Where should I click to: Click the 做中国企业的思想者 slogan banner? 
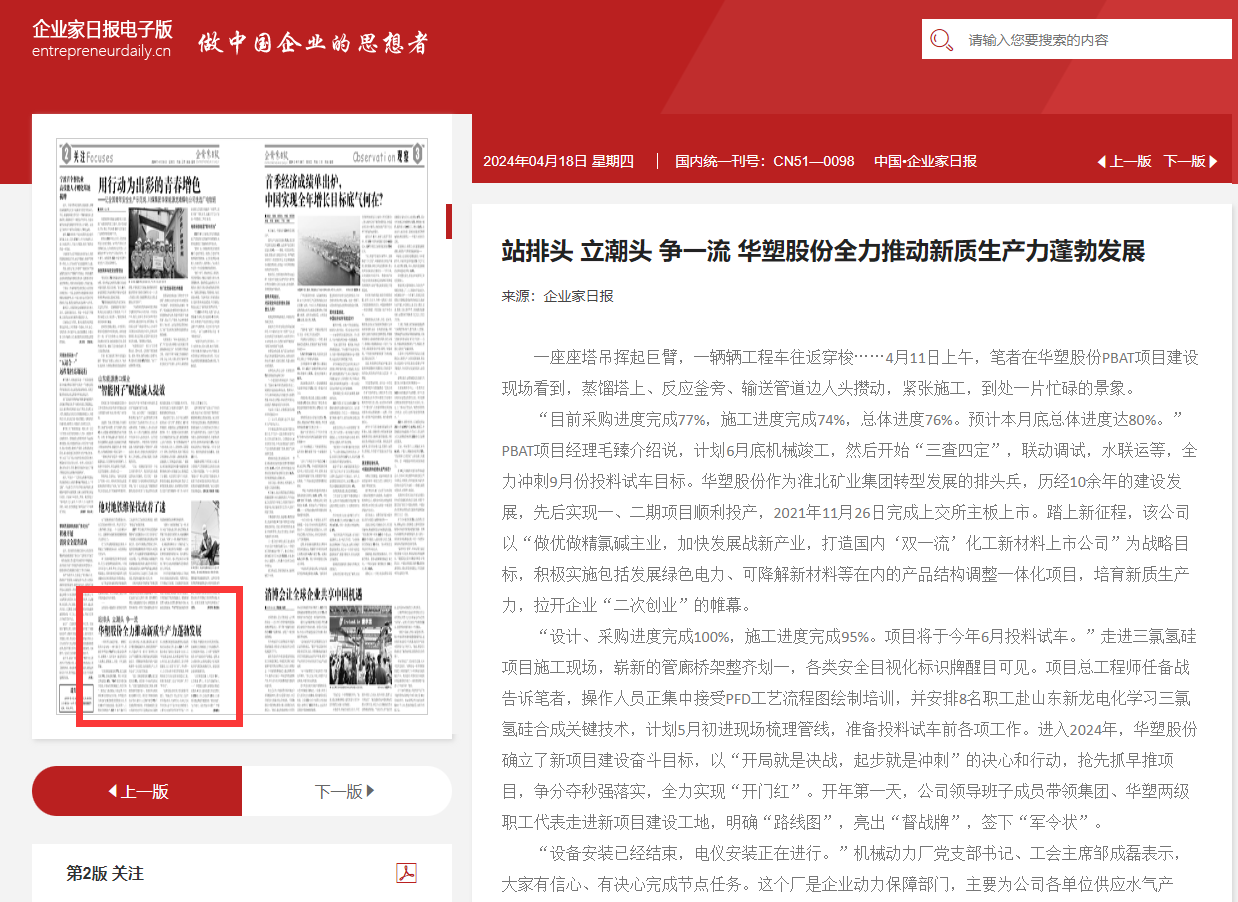coord(313,43)
